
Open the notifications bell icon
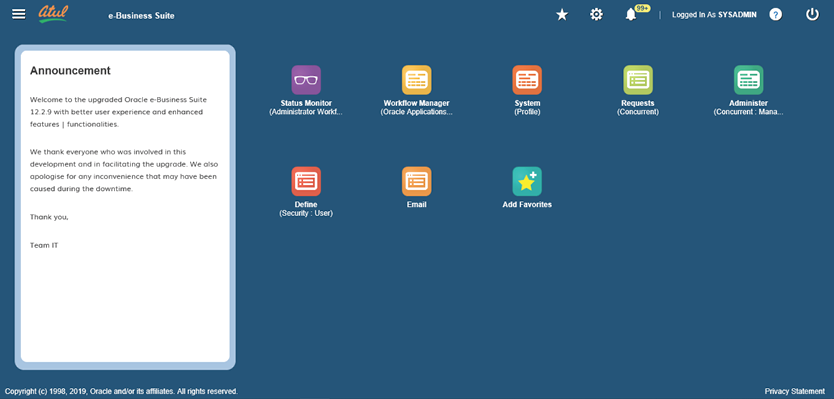click(x=631, y=15)
